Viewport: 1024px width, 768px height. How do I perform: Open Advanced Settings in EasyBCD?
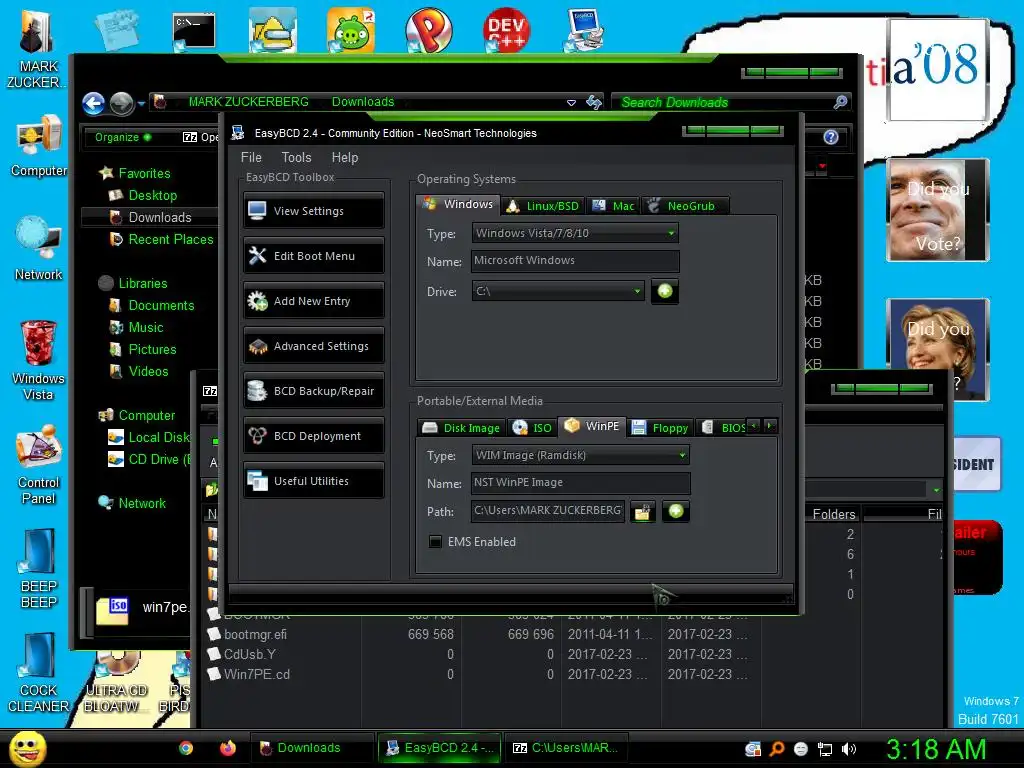click(313, 346)
